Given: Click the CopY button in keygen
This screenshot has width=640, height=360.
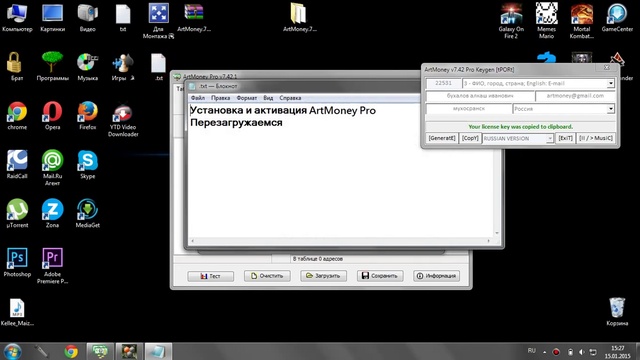Looking at the screenshot, I should pyautogui.click(x=470, y=138).
